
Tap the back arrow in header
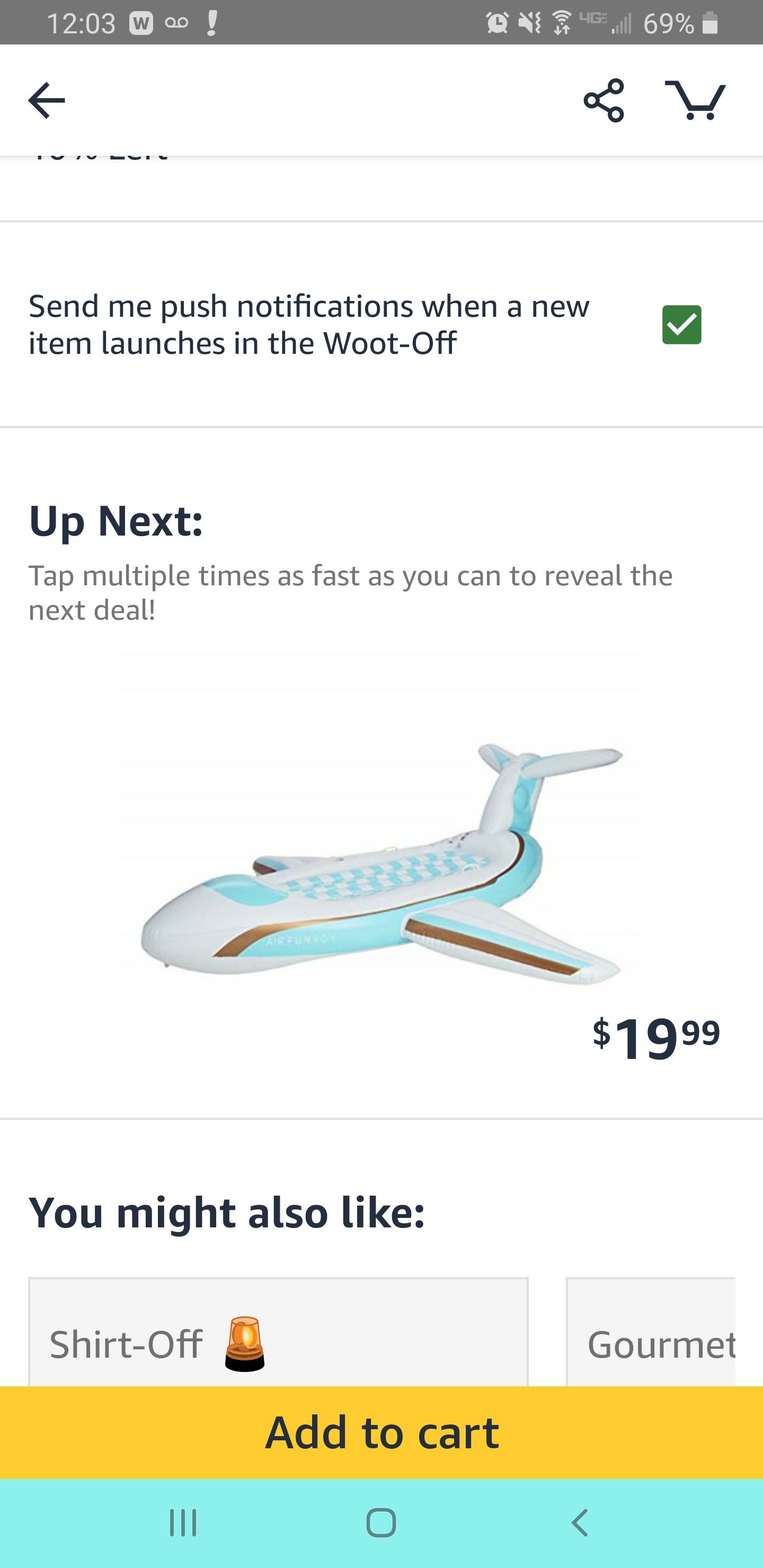[46, 100]
